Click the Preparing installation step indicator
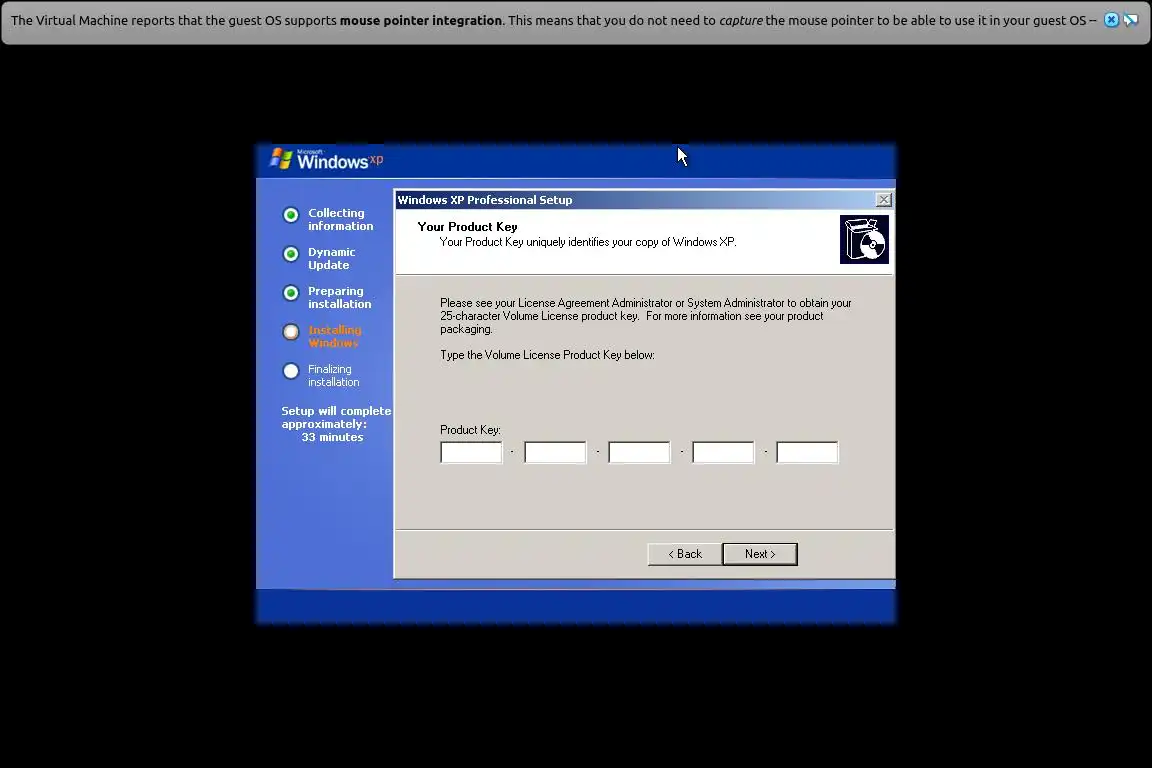This screenshot has height=768, width=1152. 291,293
